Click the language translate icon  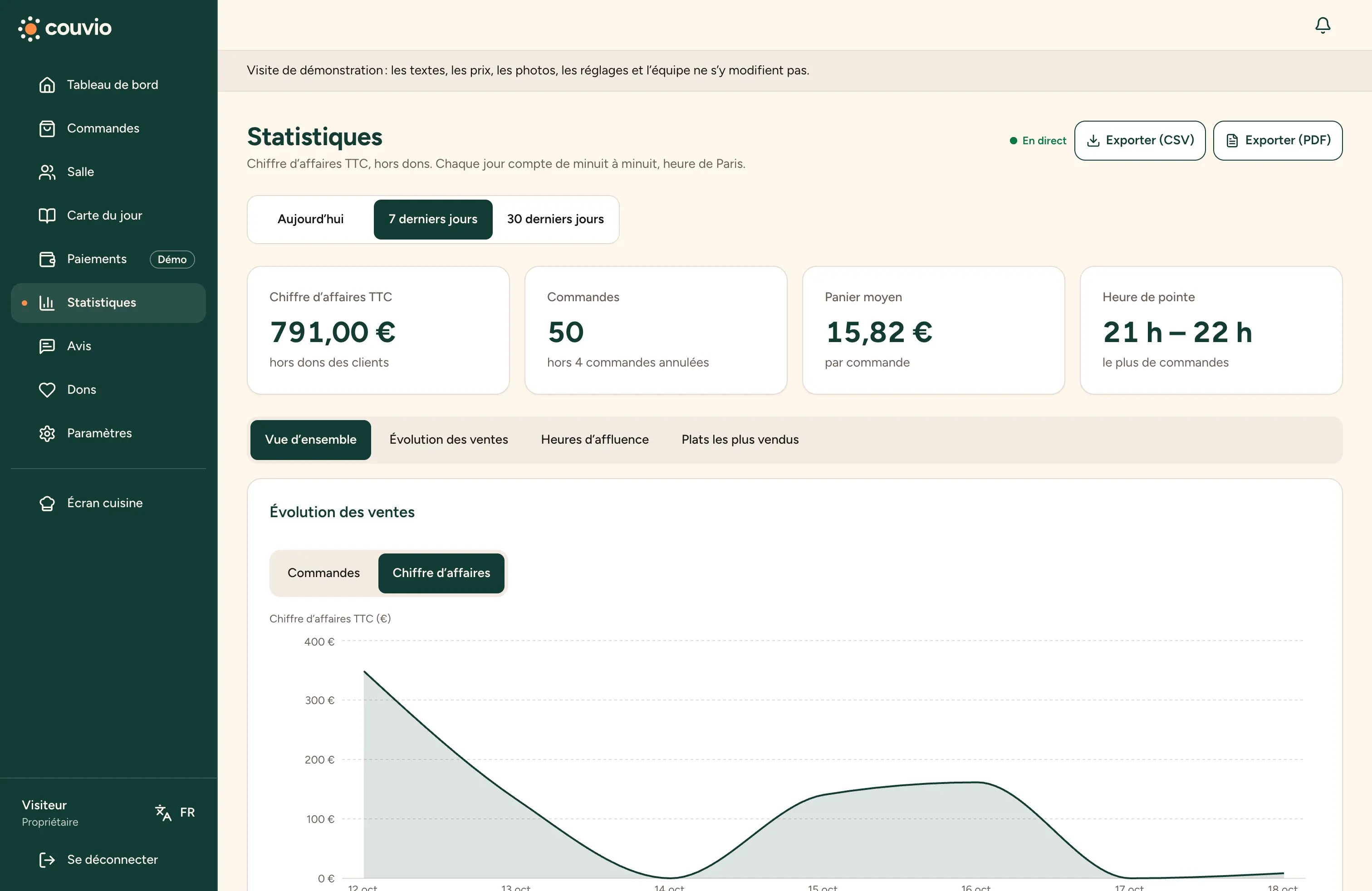point(163,812)
